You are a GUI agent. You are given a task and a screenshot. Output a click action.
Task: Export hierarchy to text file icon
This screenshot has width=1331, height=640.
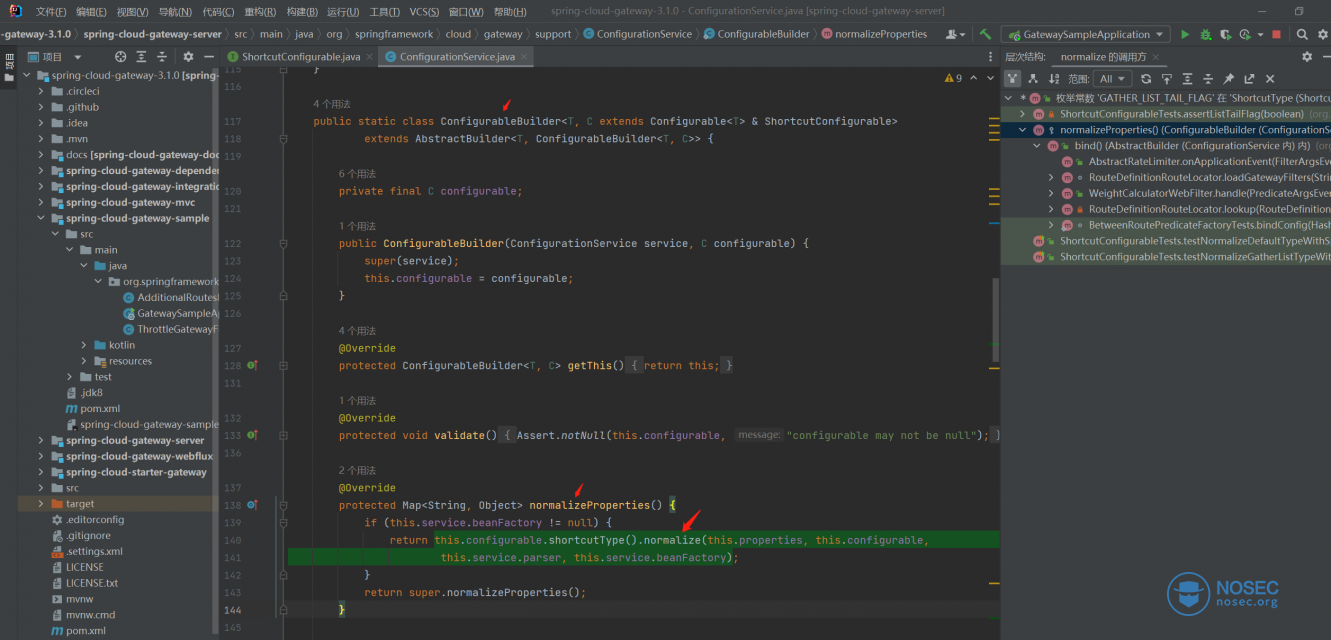tap(1249, 79)
